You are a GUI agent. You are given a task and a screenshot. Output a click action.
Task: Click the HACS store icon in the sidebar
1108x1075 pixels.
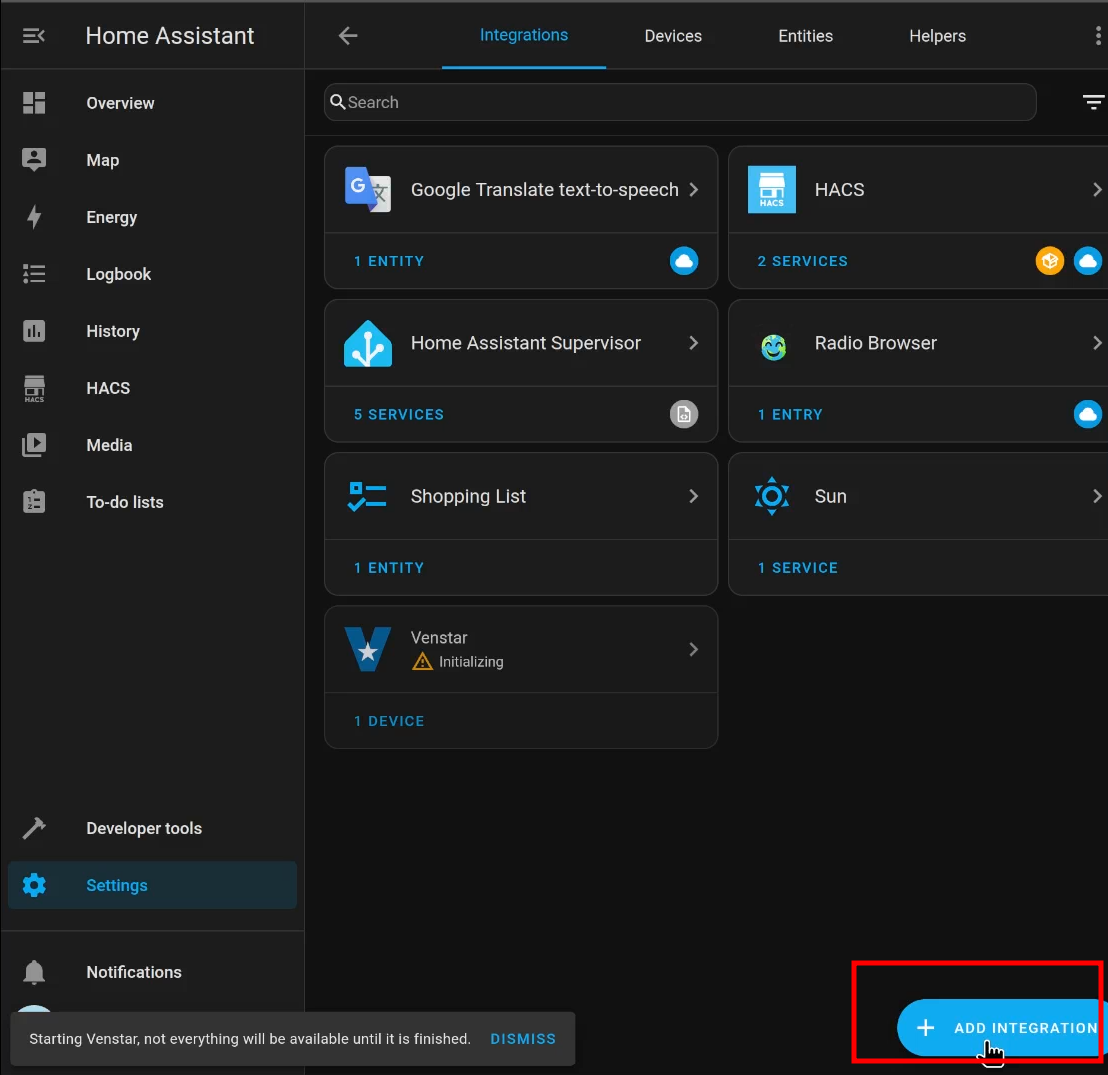pos(34,388)
